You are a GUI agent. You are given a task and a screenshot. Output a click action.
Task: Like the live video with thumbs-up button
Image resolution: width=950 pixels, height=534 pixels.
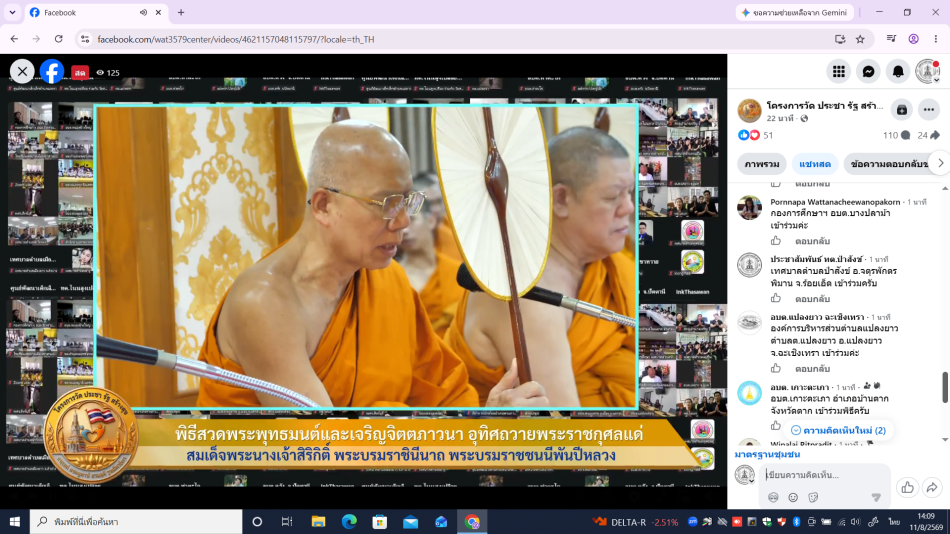pyautogui.click(x=907, y=487)
